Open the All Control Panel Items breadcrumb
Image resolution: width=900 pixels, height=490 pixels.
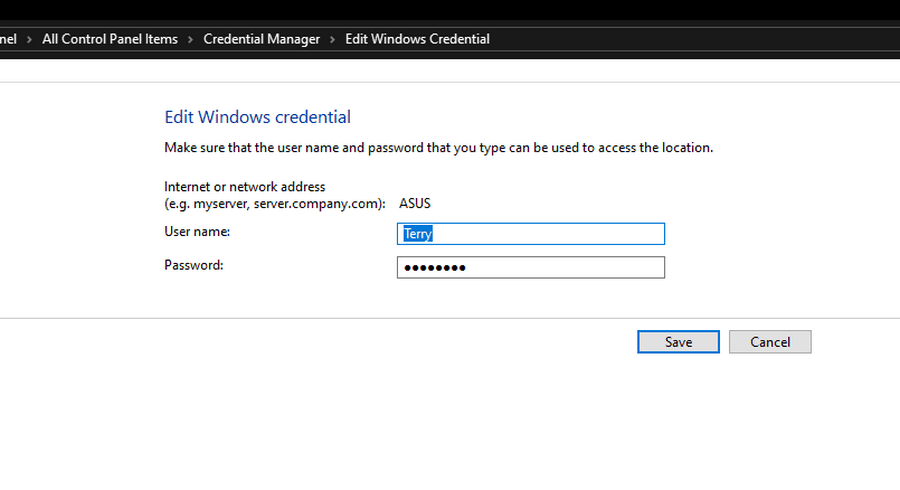point(110,39)
